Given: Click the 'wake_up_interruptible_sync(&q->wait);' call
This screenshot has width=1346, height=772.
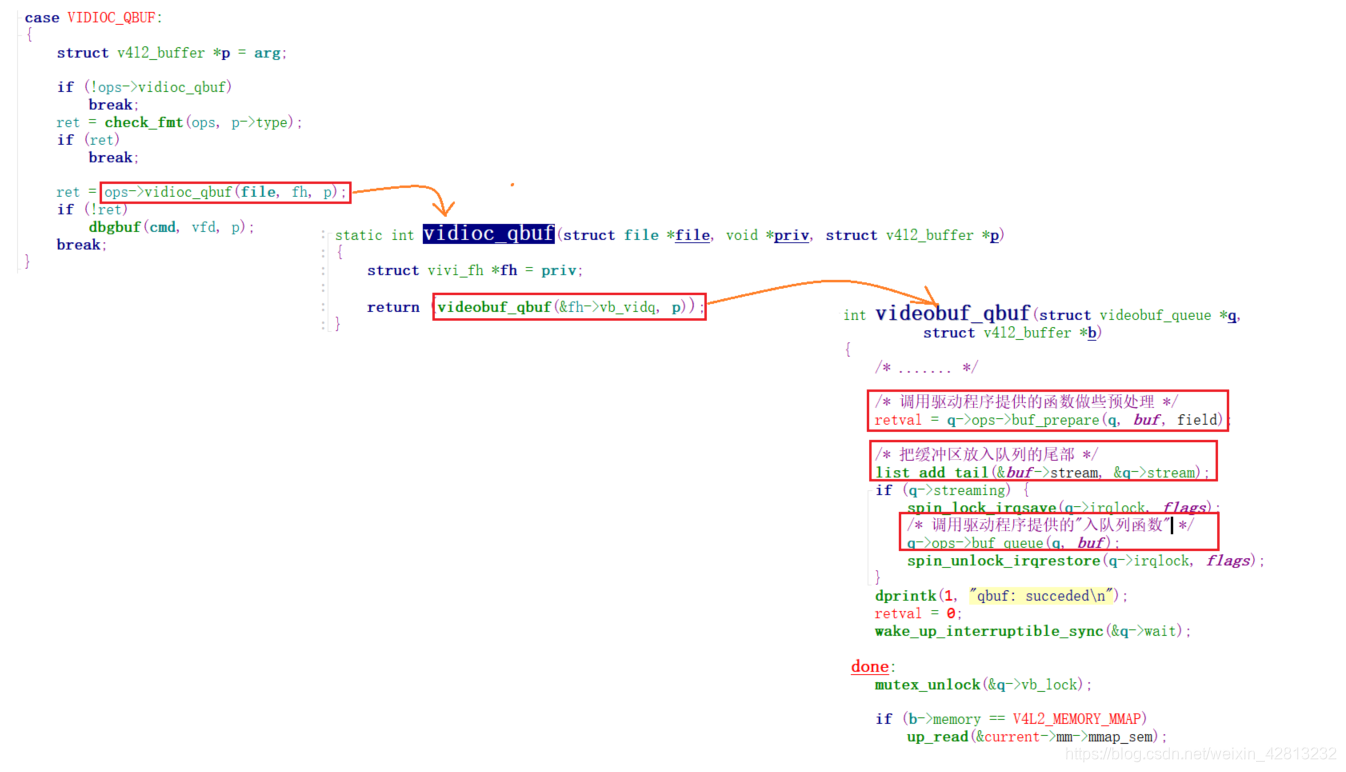Looking at the screenshot, I should click(1033, 631).
